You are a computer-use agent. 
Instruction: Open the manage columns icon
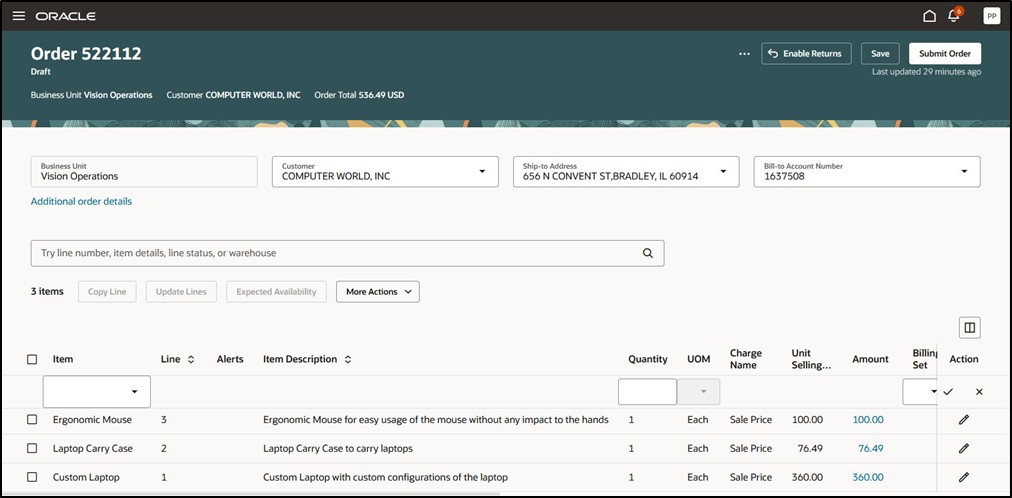click(969, 328)
